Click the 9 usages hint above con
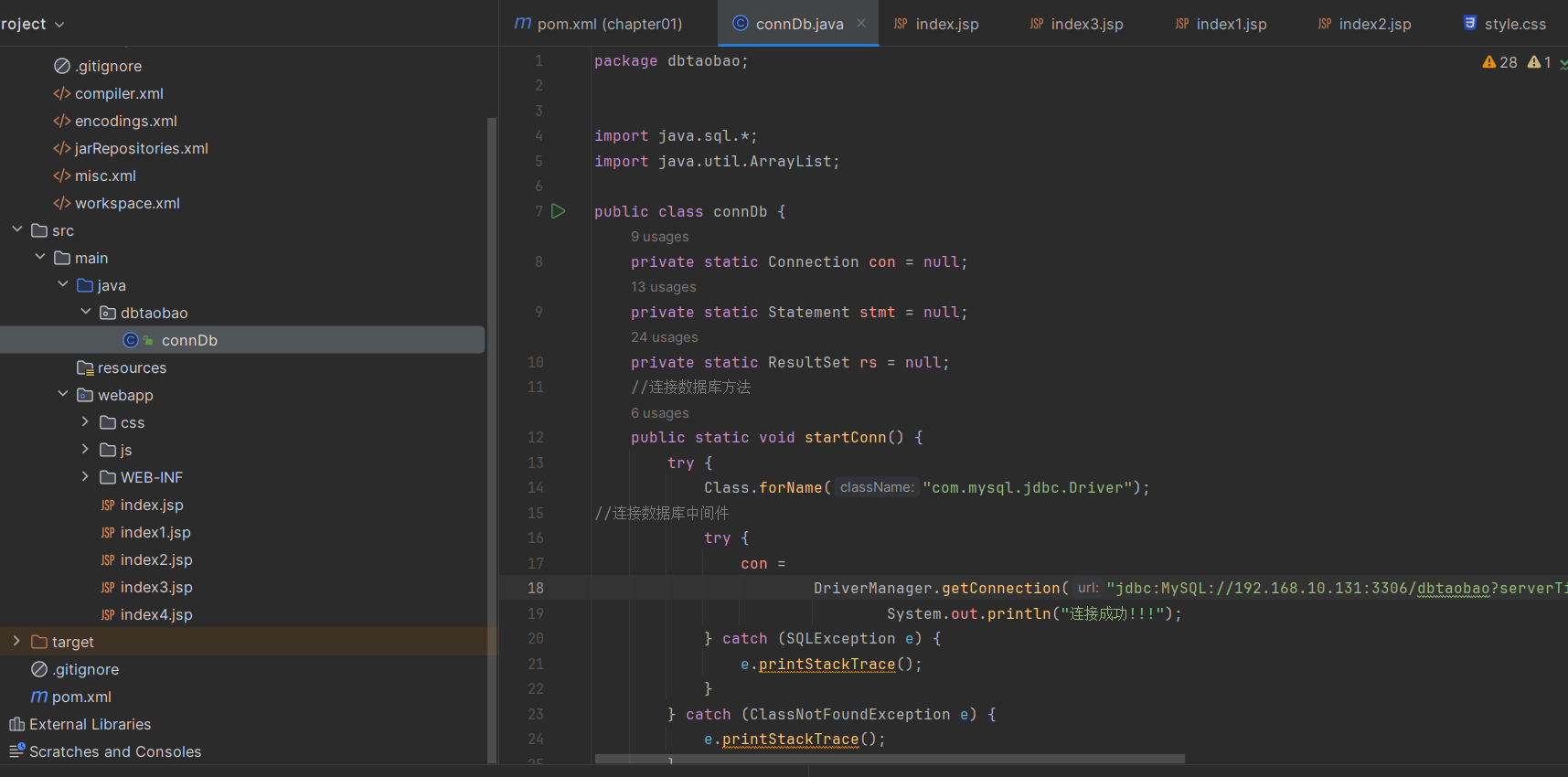This screenshot has width=1568, height=777. [659, 237]
